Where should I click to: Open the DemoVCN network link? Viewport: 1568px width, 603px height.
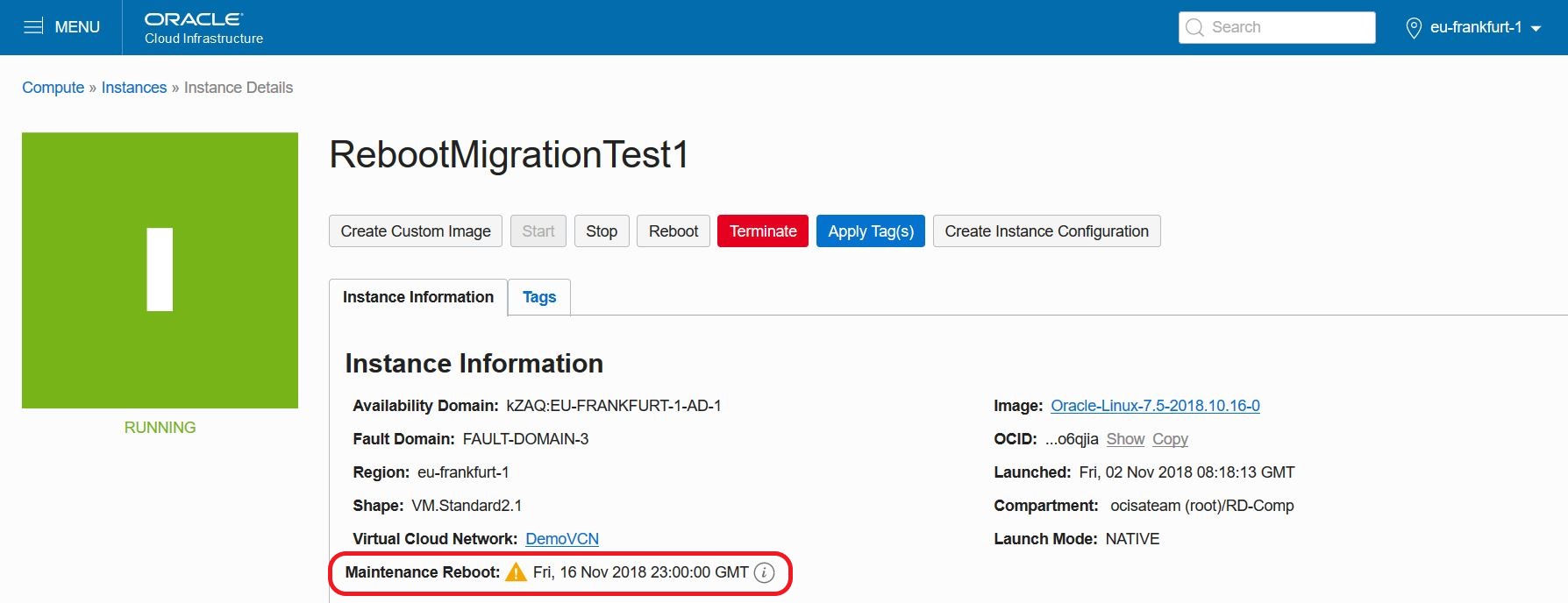click(562, 539)
